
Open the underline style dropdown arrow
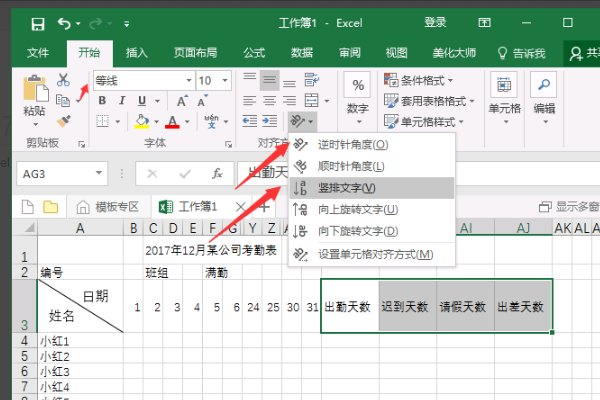tap(157, 101)
